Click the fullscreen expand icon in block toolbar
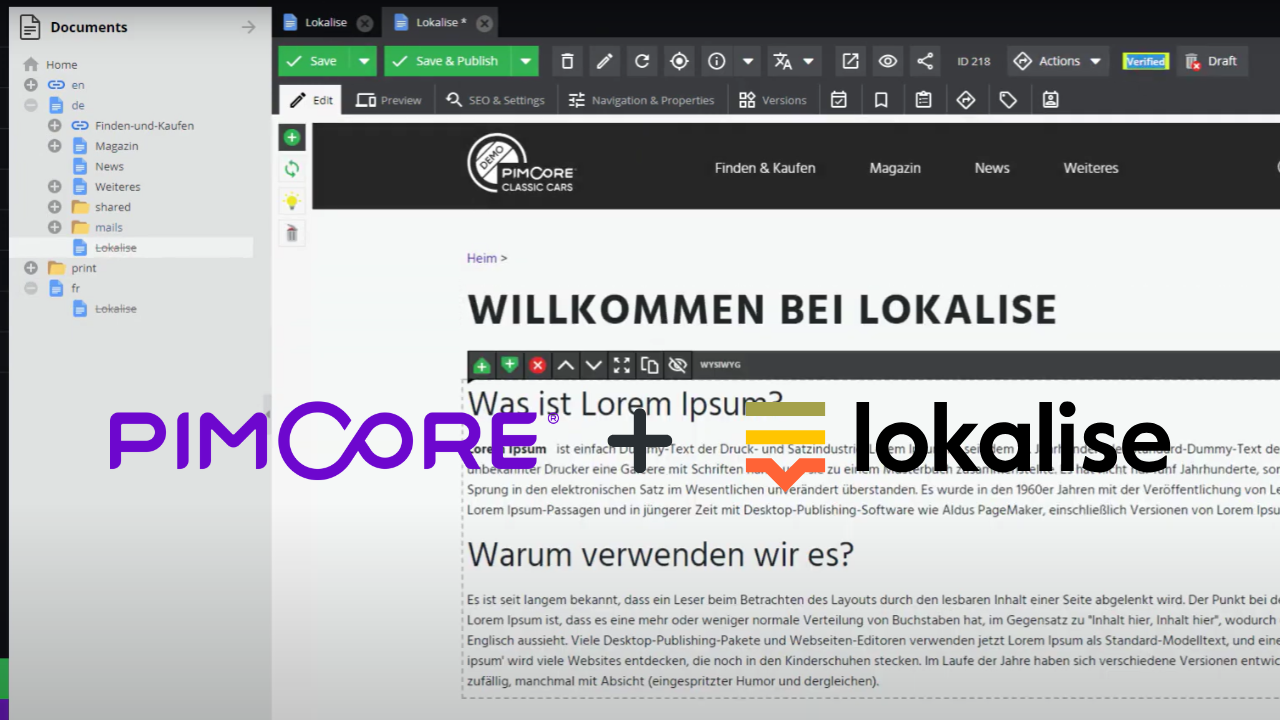 click(x=621, y=365)
